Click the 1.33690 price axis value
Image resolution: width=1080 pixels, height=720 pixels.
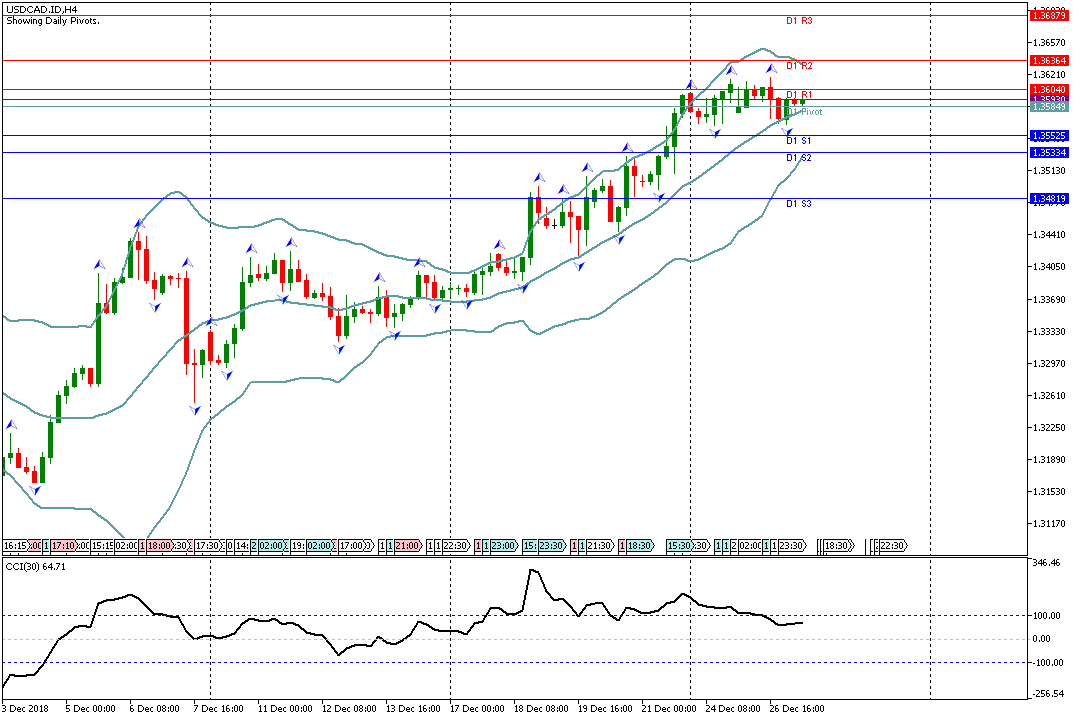coord(1049,300)
